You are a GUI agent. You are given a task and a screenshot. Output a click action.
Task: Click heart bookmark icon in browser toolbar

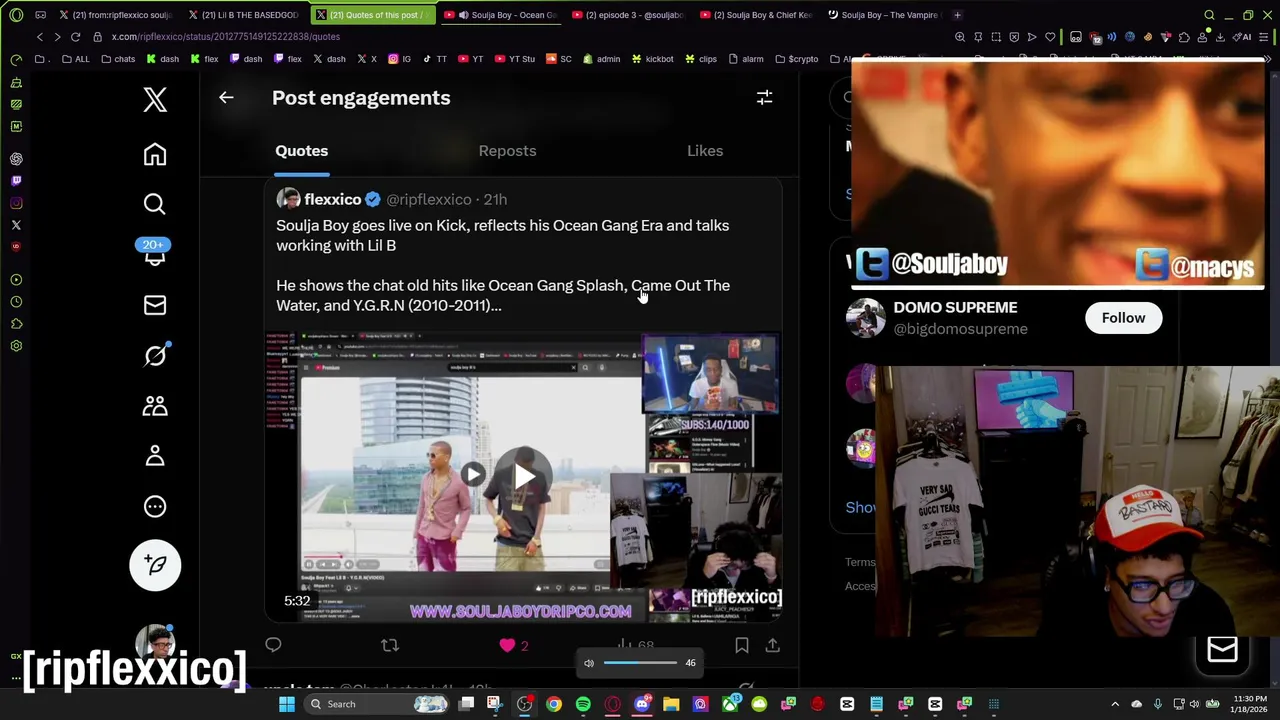1050,37
